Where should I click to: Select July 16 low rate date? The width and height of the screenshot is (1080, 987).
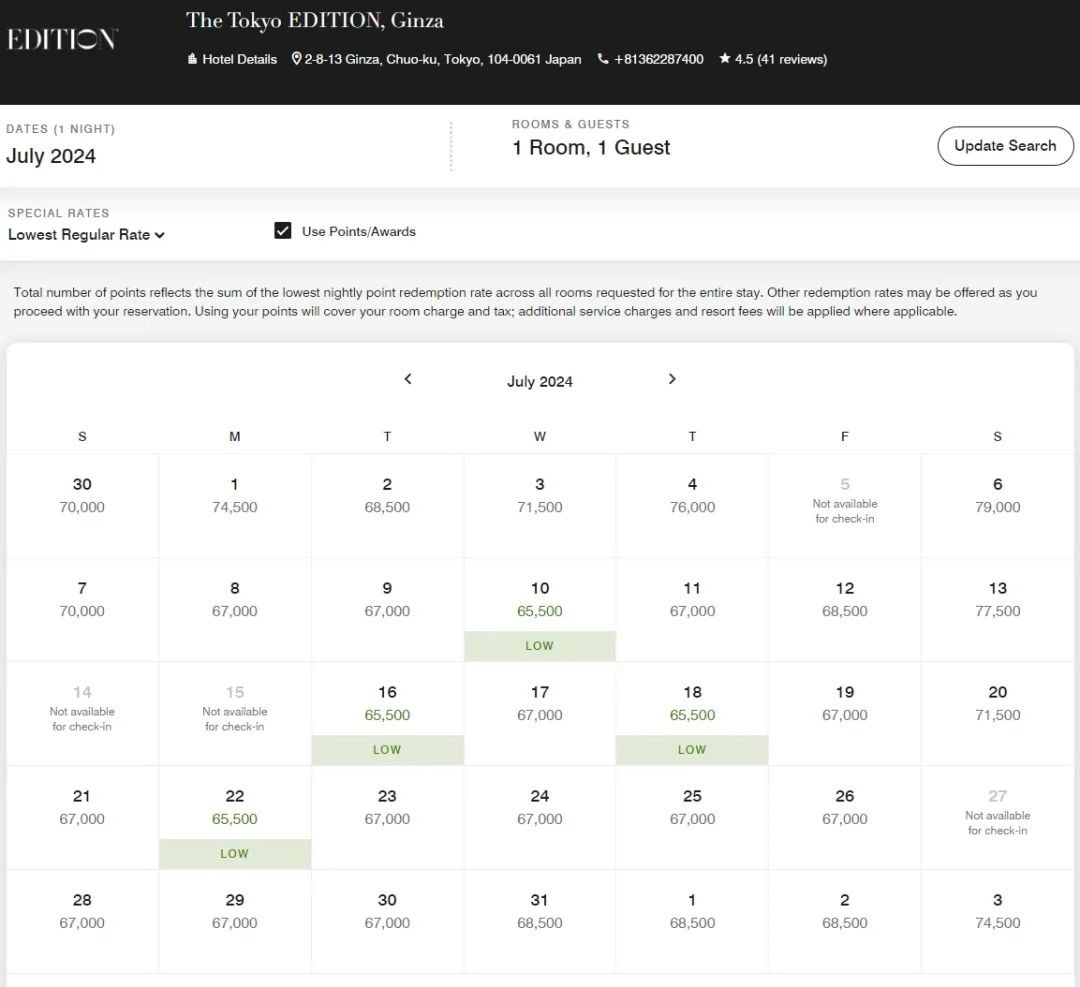[x=387, y=705]
